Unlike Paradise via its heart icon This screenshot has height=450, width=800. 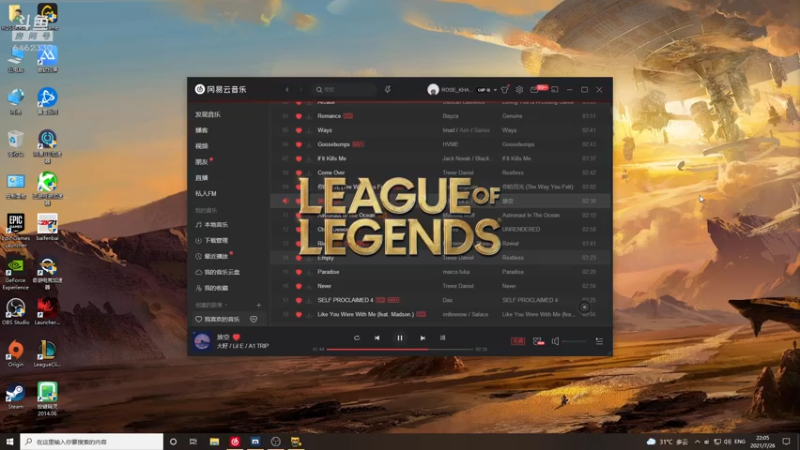[x=298, y=272]
